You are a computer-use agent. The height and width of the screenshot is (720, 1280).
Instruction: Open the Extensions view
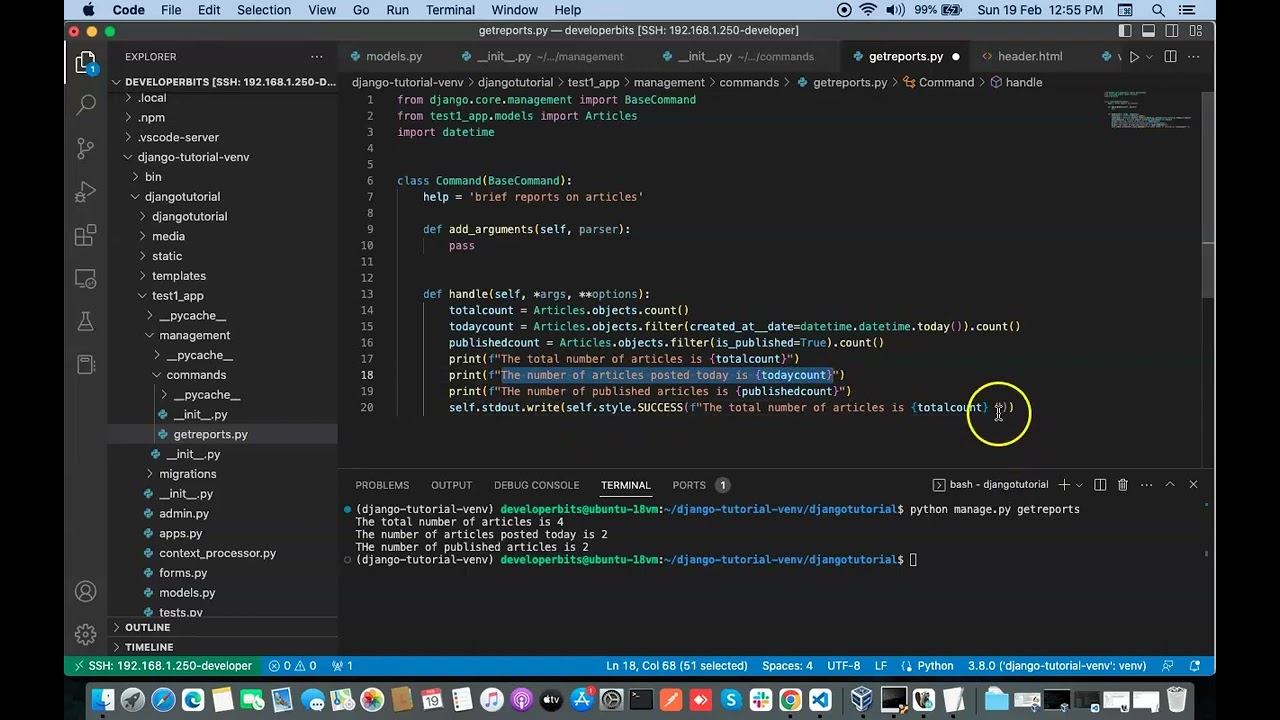86,235
